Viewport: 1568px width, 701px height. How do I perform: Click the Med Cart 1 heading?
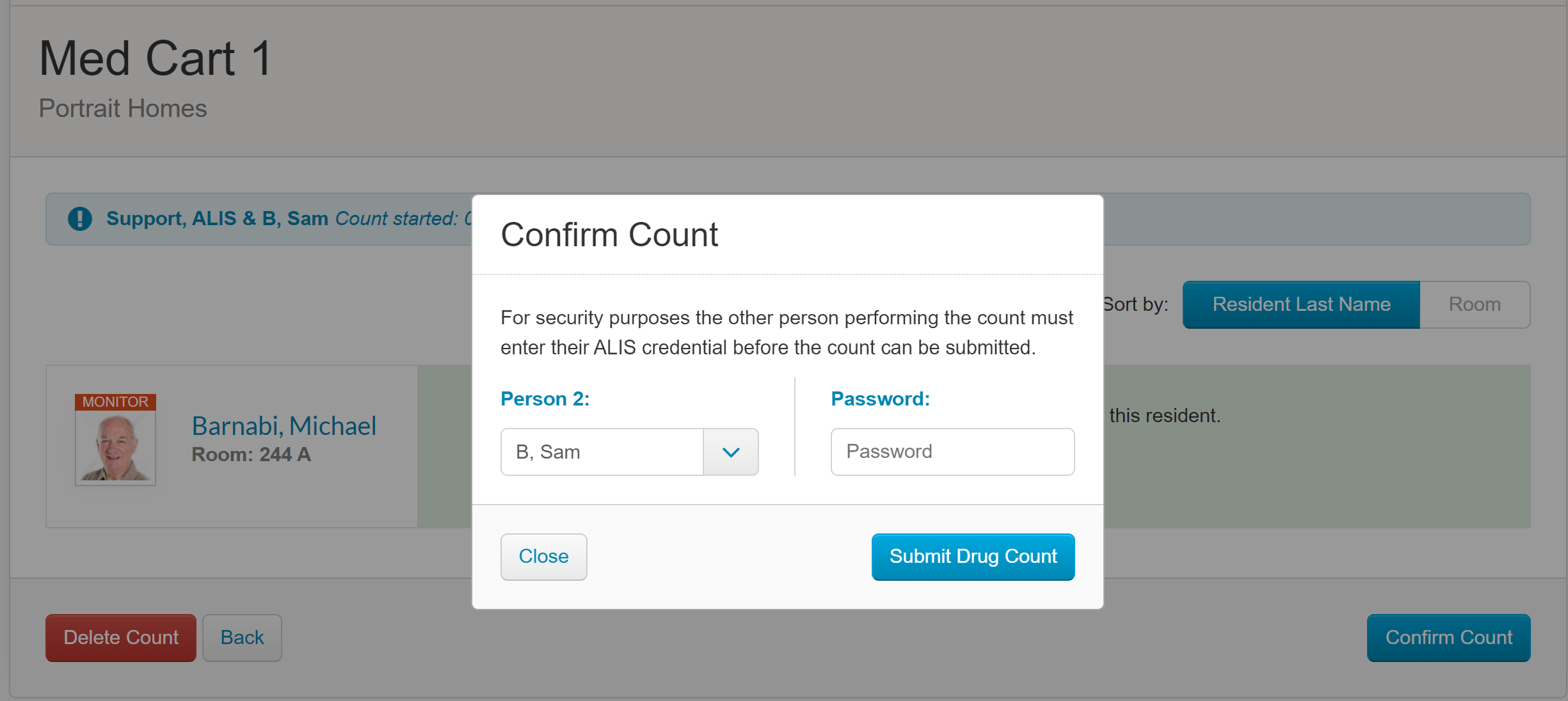[156, 58]
